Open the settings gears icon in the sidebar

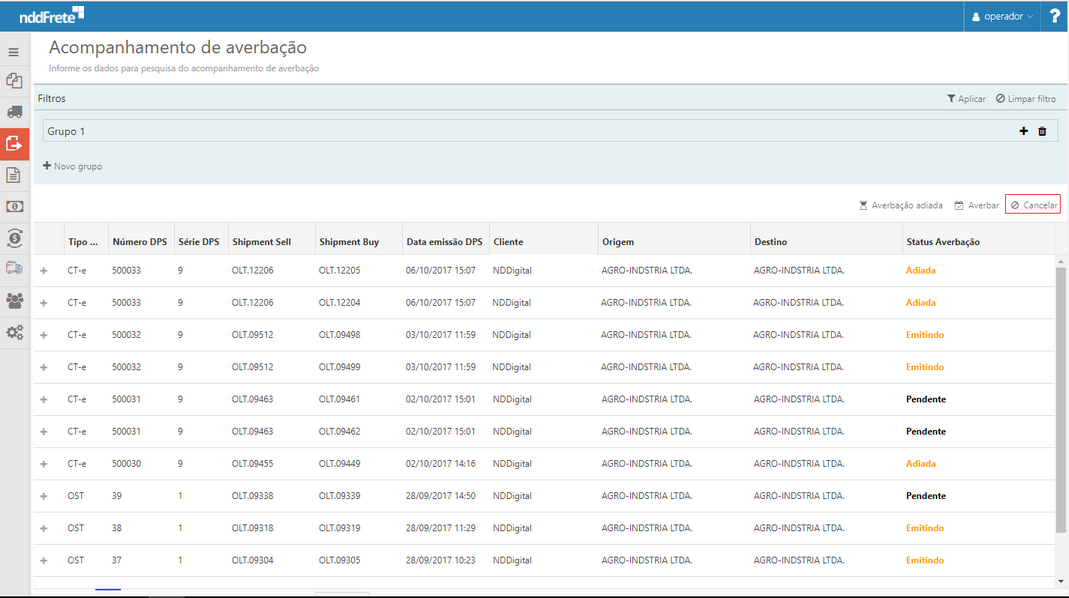click(x=14, y=332)
